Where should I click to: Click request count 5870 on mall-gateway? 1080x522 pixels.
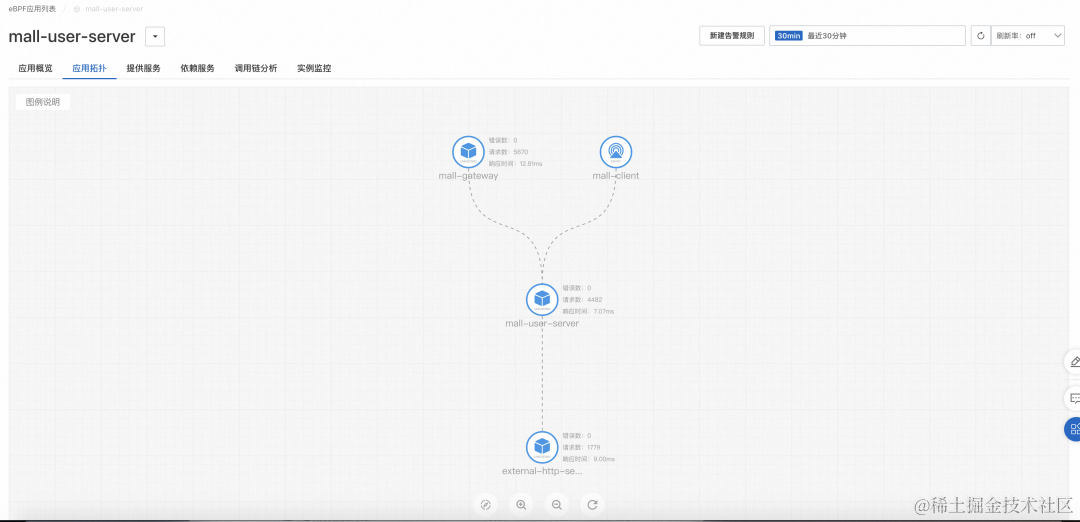coord(508,152)
